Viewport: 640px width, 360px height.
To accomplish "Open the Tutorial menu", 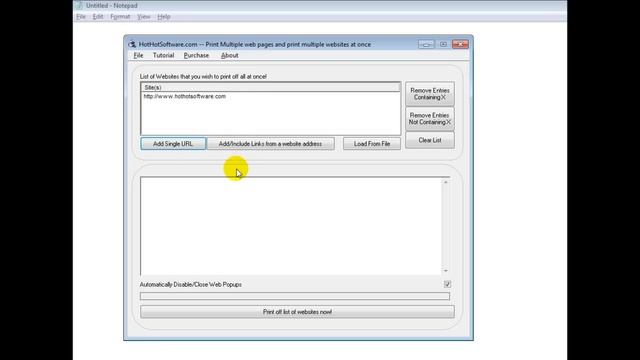I will pos(163,56).
